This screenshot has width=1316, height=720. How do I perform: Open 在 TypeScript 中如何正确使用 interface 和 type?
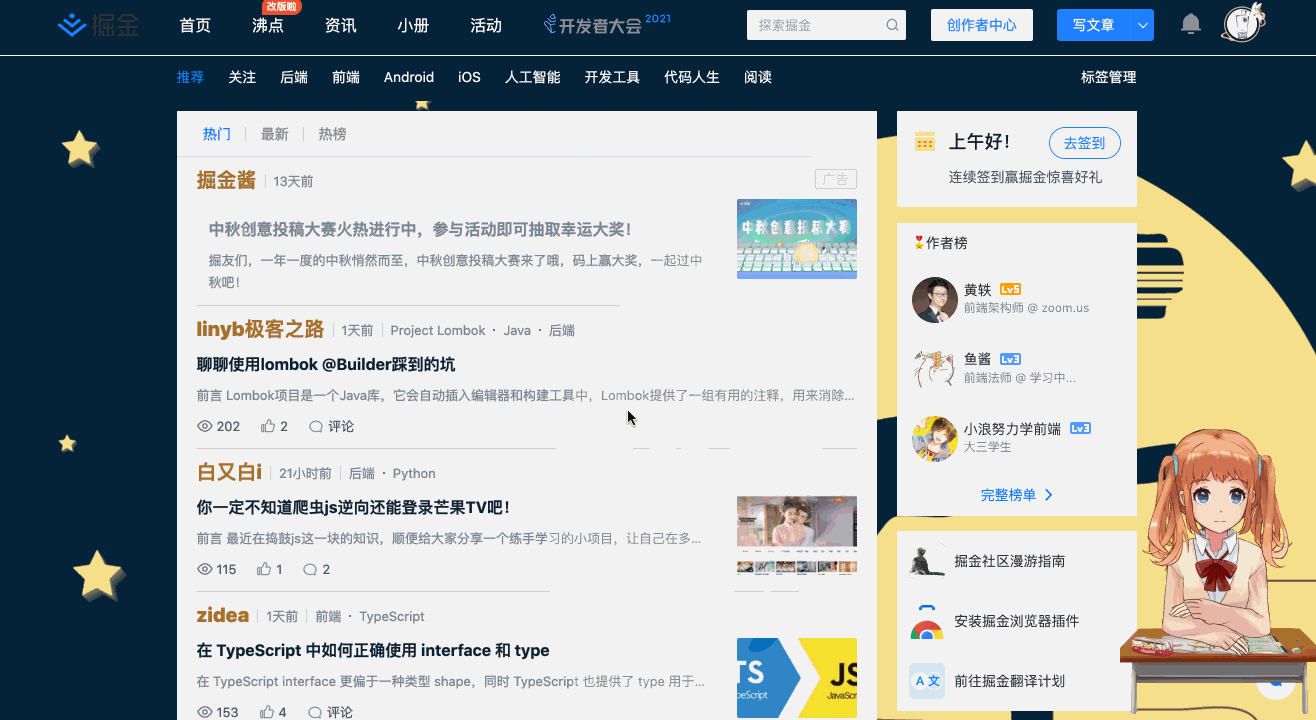[x=373, y=650]
